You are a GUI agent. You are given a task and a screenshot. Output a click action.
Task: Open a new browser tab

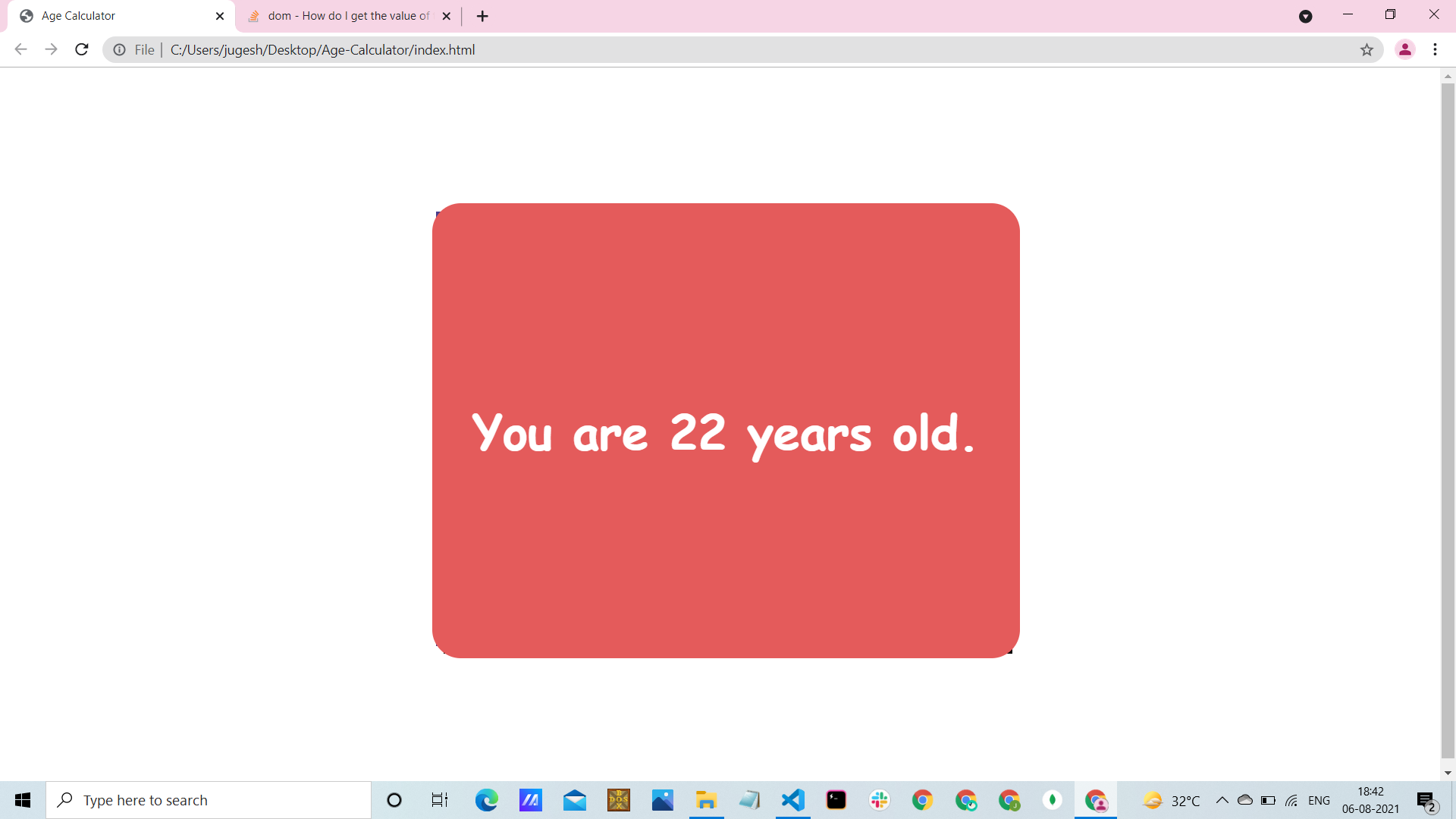482,16
